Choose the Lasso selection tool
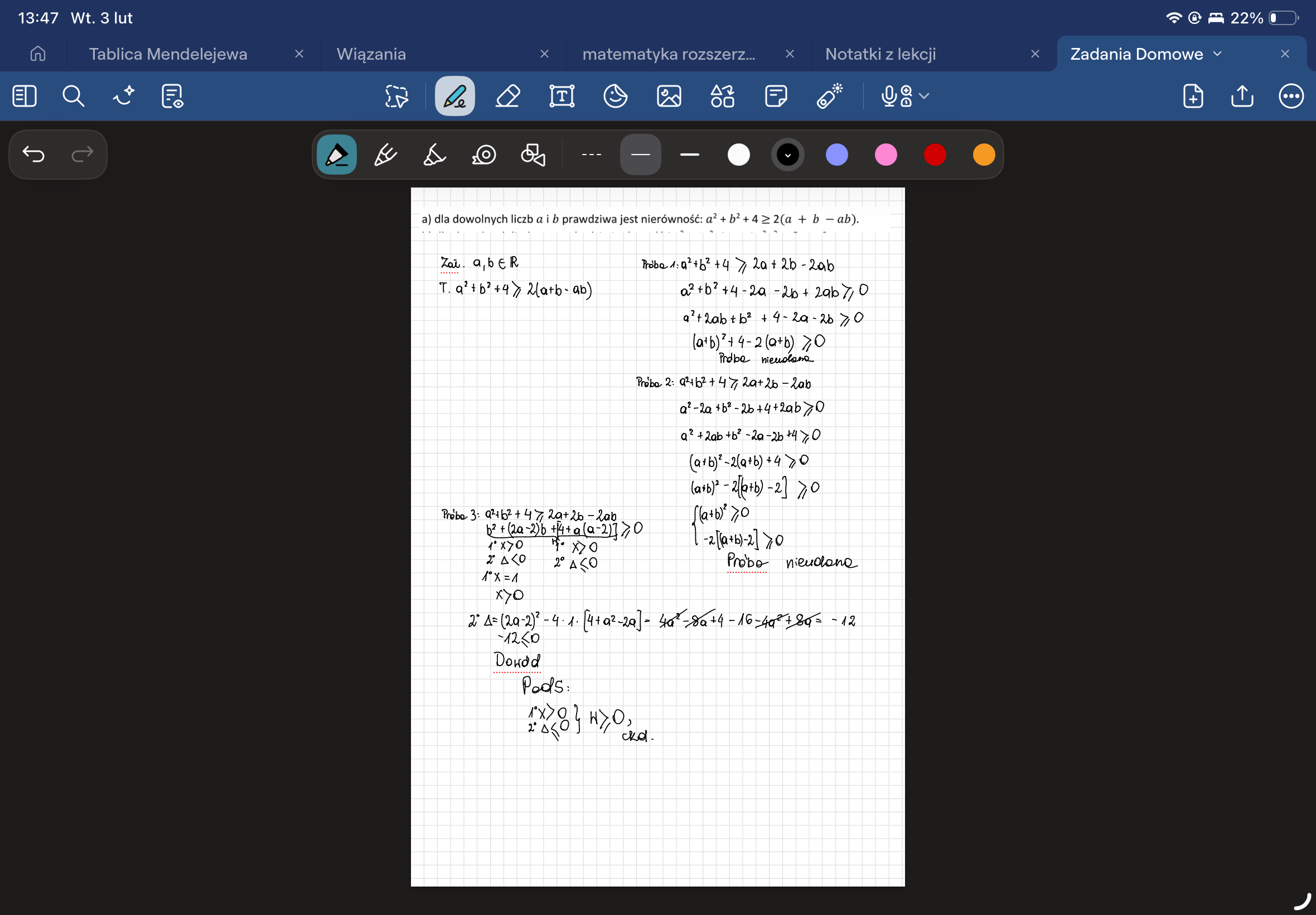This screenshot has height=915, width=1316. click(396, 97)
